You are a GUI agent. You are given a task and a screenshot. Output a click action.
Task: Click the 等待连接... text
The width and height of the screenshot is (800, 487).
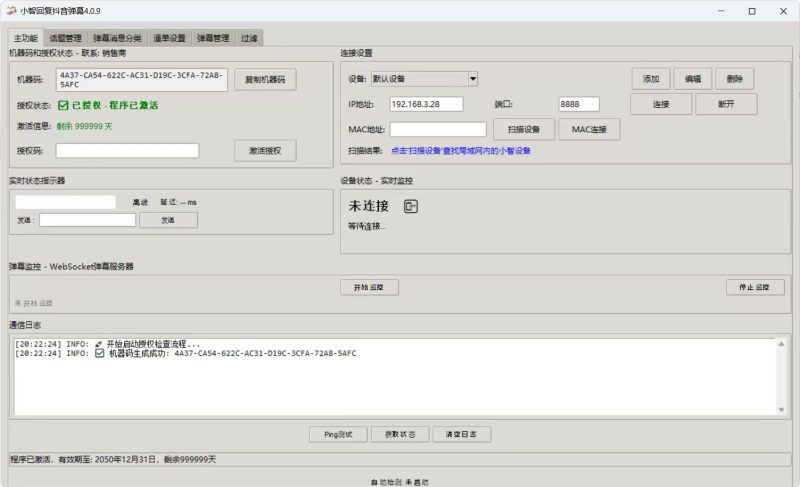(x=367, y=226)
